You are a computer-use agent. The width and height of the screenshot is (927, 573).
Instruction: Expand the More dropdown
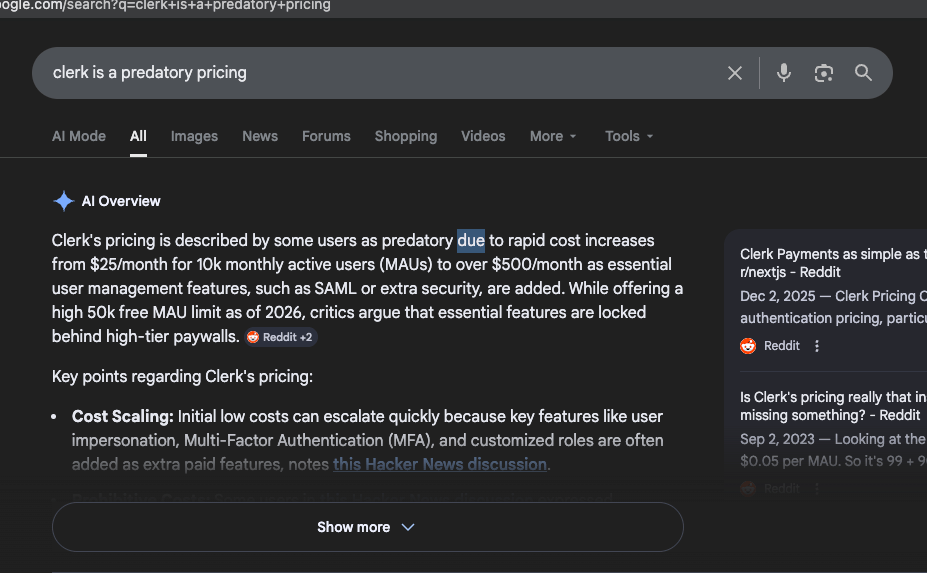(553, 136)
